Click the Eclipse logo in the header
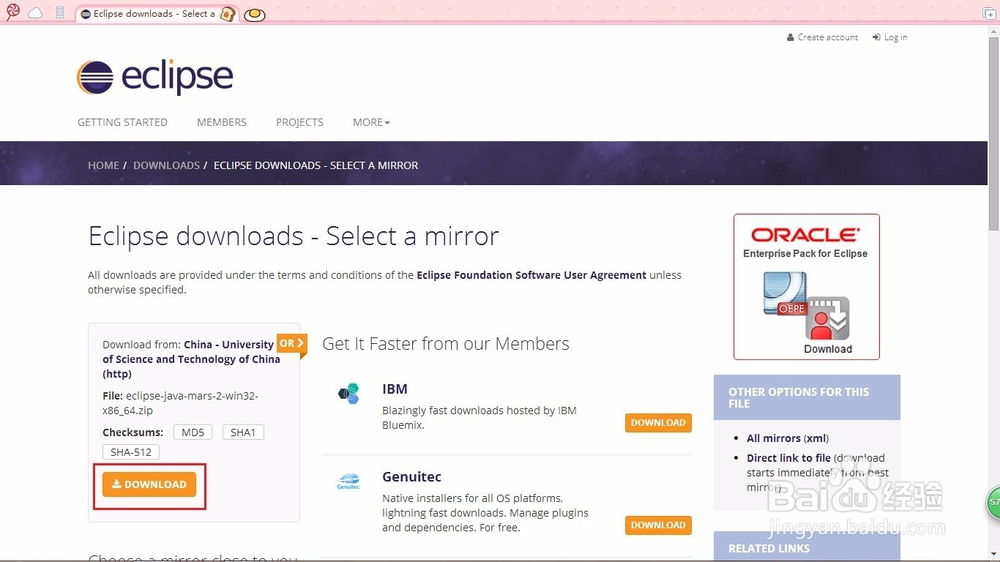The image size is (1000, 562). tap(155, 78)
